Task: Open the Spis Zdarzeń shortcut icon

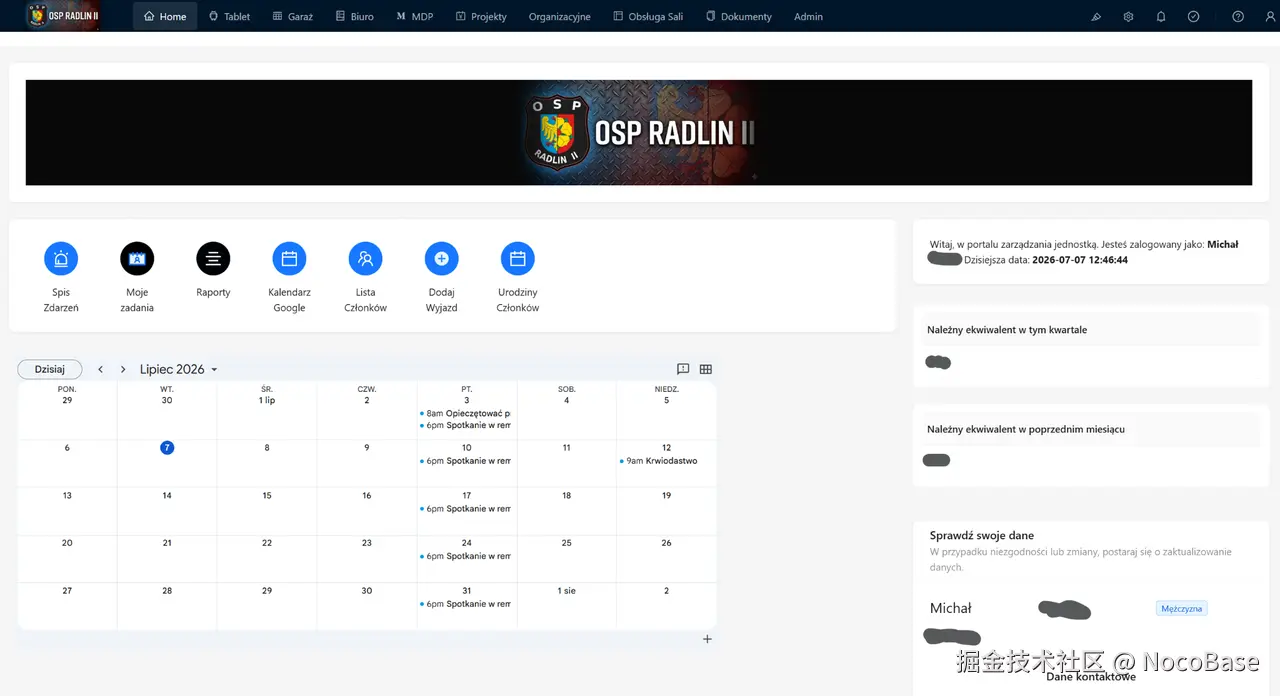Action: (61, 259)
